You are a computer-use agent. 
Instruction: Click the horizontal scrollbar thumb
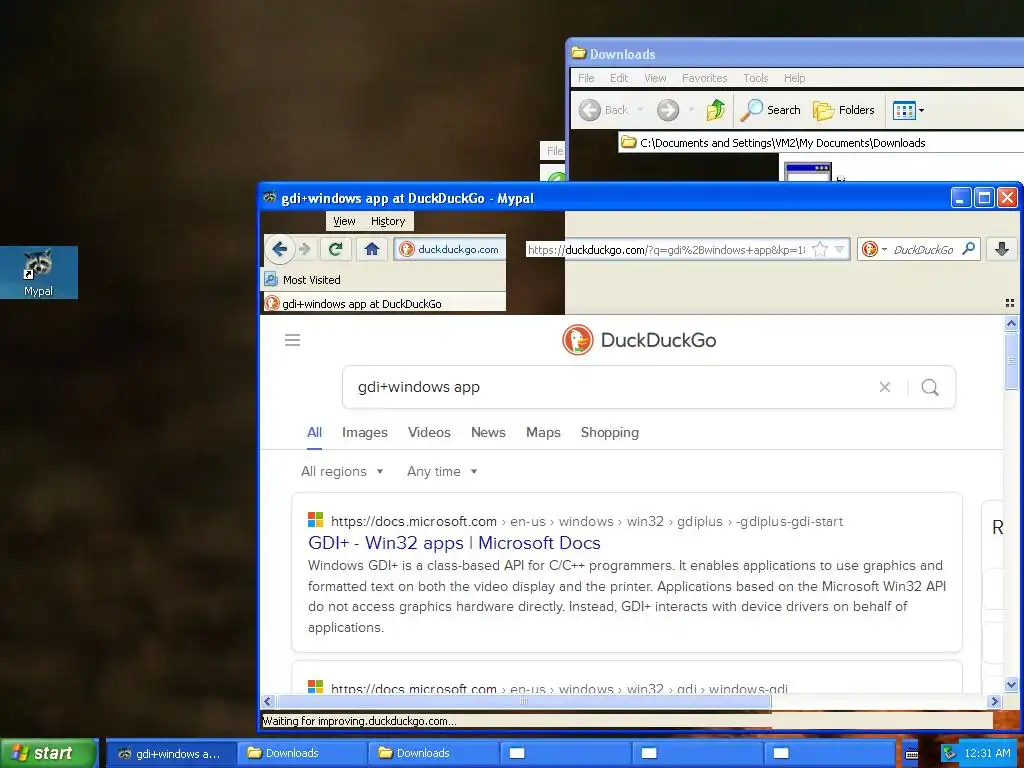coord(524,701)
